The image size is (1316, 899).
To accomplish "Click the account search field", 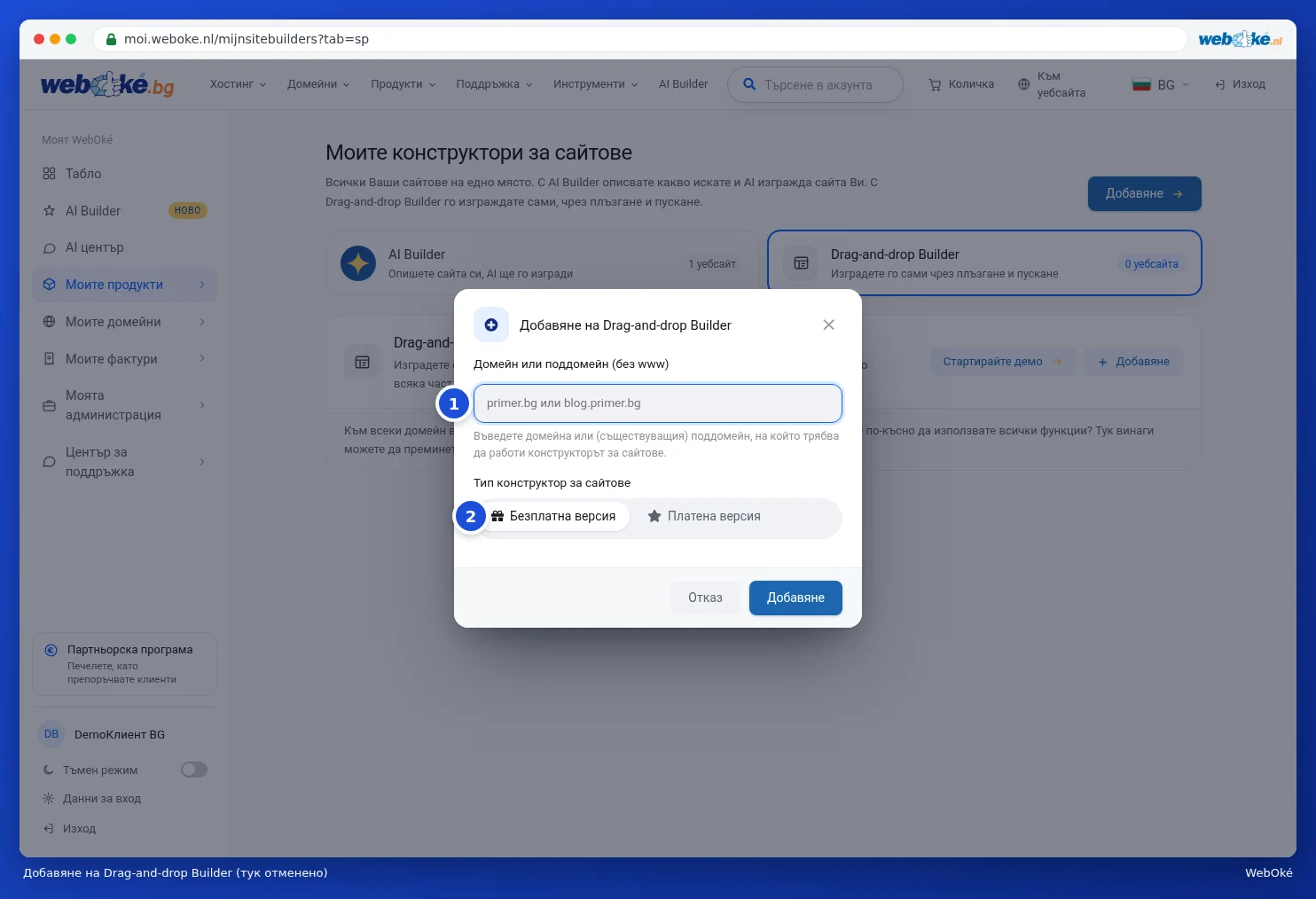I will coord(815,85).
